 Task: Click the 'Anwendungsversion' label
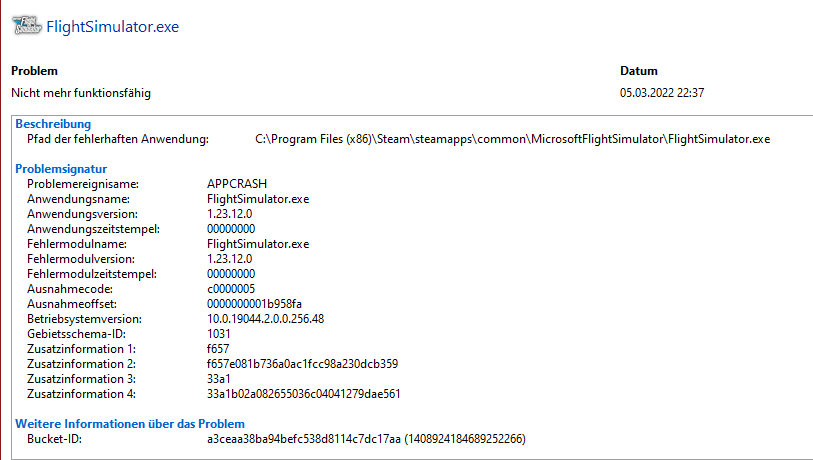(x=82, y=214)
